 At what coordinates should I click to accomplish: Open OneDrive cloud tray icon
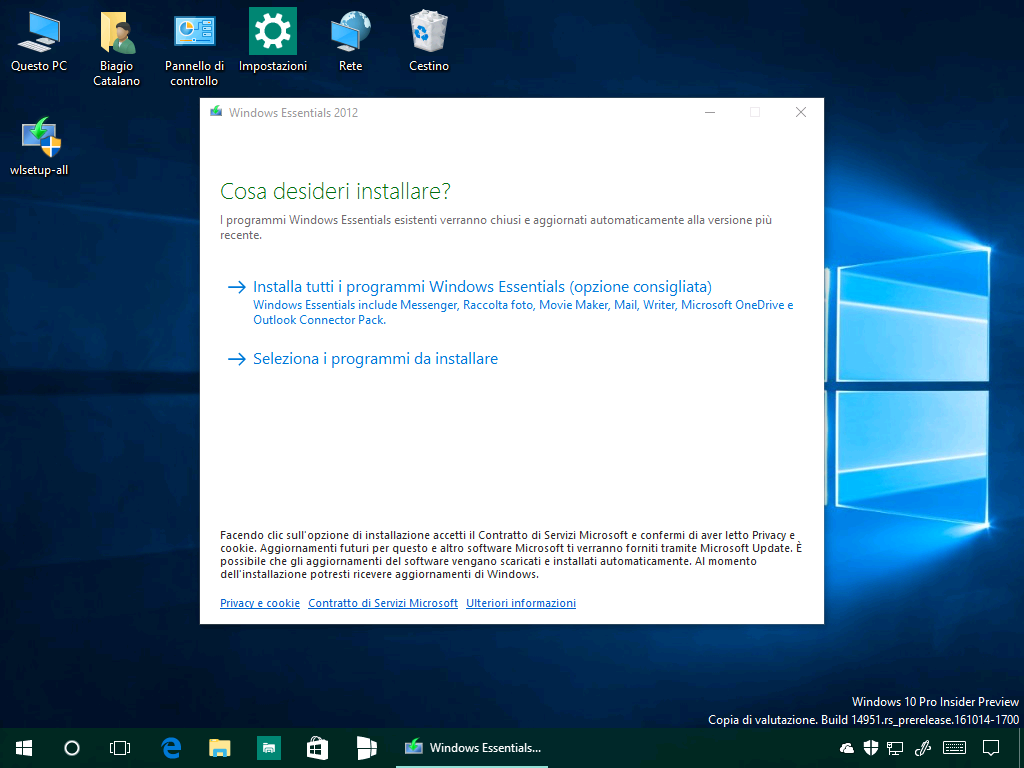pyautogui.click(x=846, y=748)
